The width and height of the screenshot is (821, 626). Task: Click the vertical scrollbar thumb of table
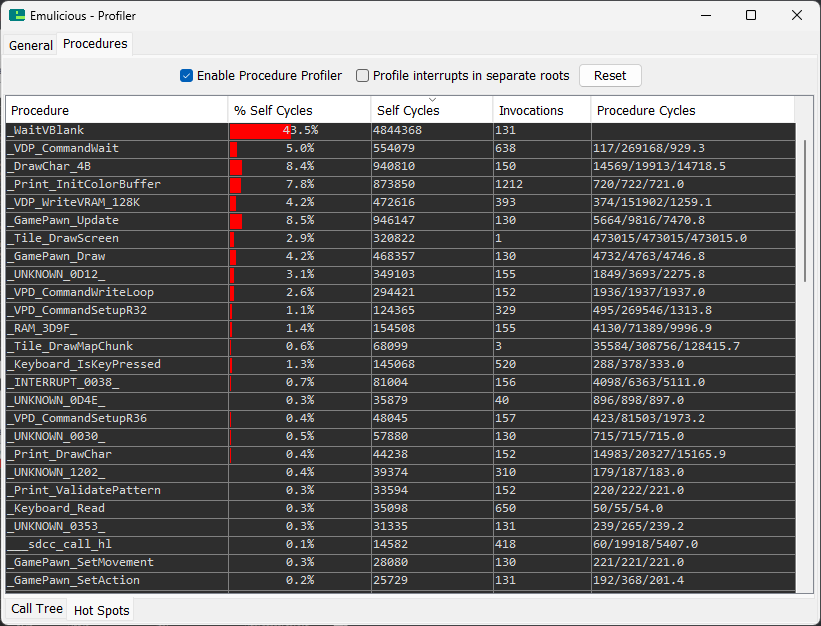[x=805, y=211]
